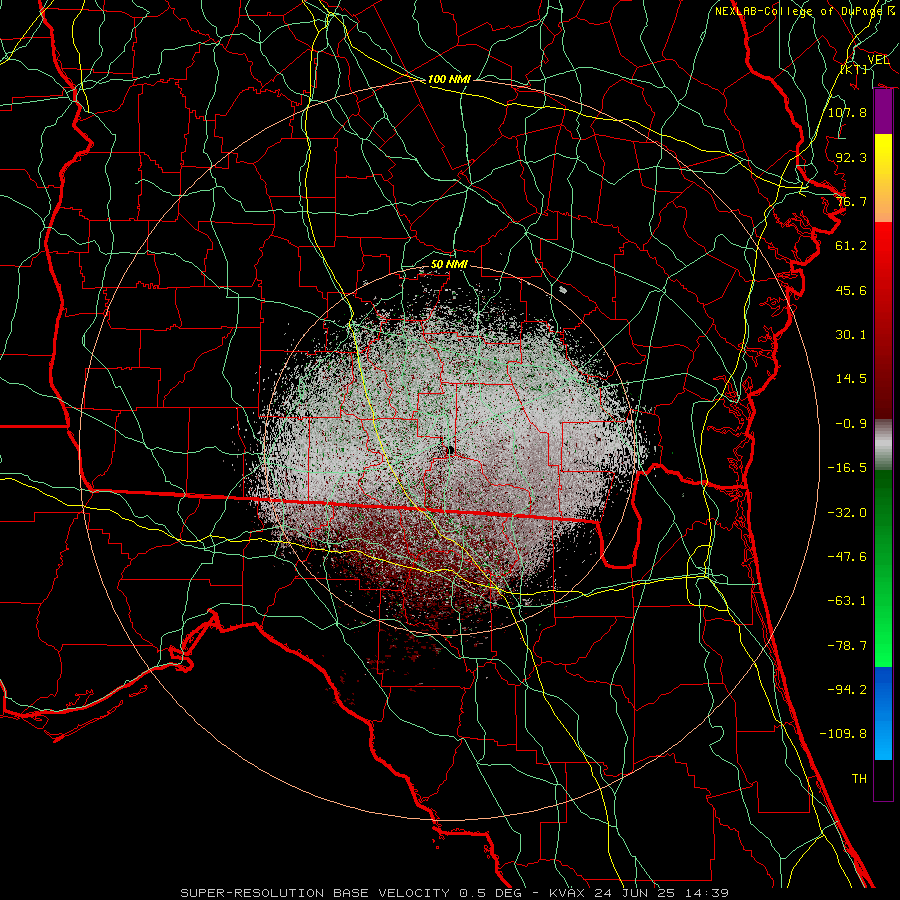This screenshot has width=900, height=900.
Task: Pick the gray near-zero segment of the color bar
Action: 883,445
